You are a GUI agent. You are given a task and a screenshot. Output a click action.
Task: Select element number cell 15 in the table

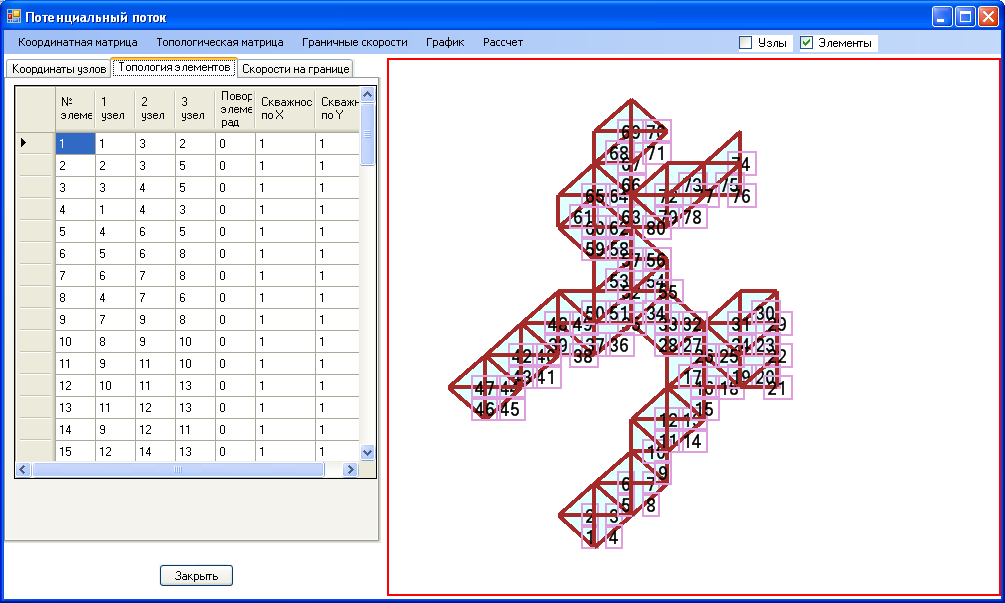click(x=76, y=452)
